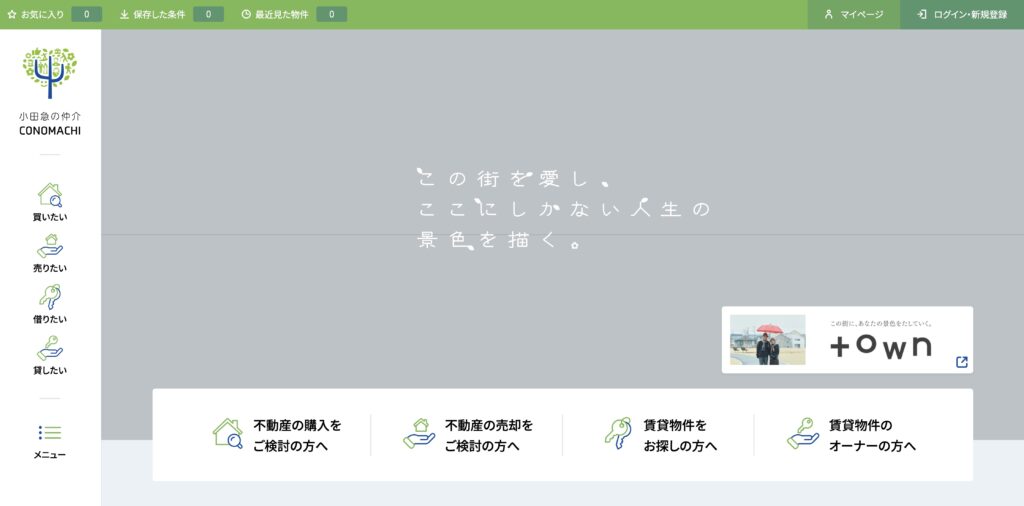The width and height of the screenshot is (1024, 506).
Task: Click the 買いたい sidebar label
Action: [x=50, y=217]
